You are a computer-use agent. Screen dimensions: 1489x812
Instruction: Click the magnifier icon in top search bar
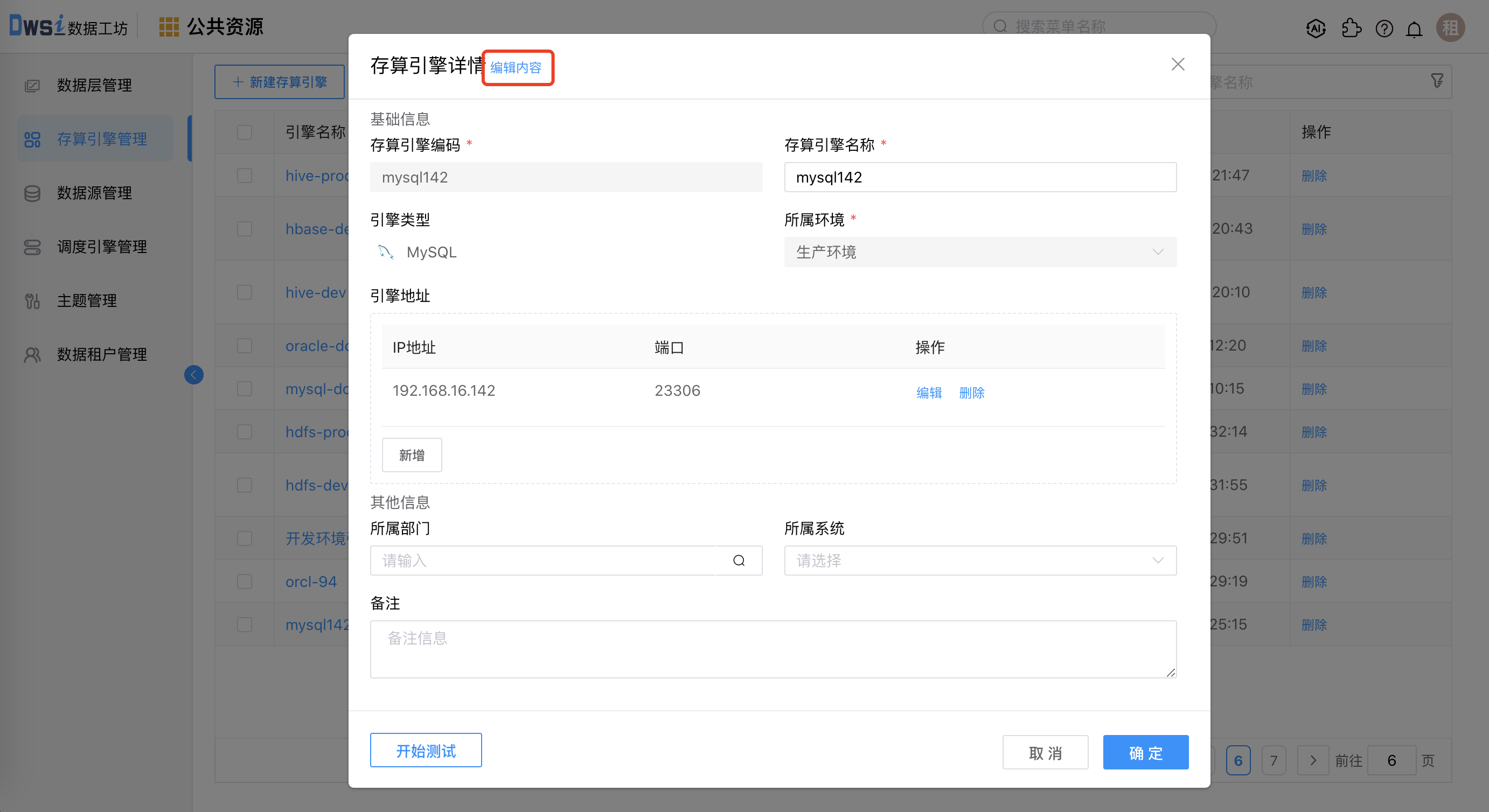1000,26
